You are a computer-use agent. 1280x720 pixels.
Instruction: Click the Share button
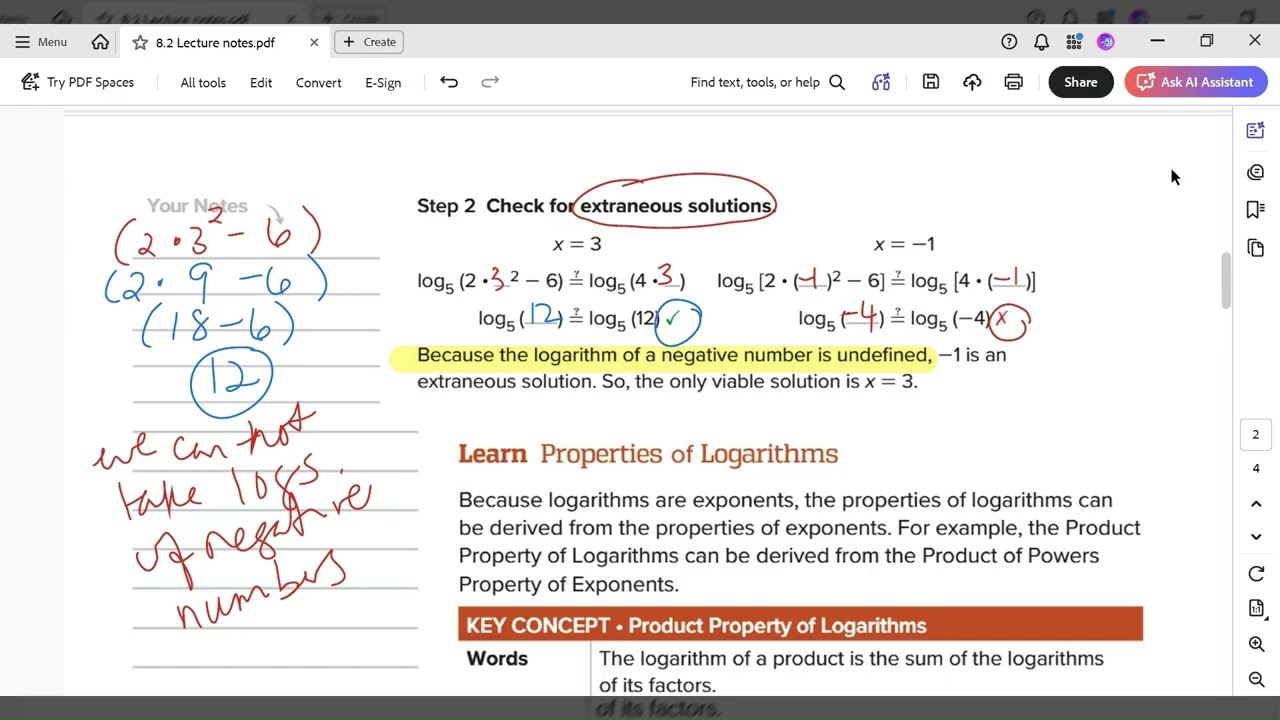click(1081, 82)
